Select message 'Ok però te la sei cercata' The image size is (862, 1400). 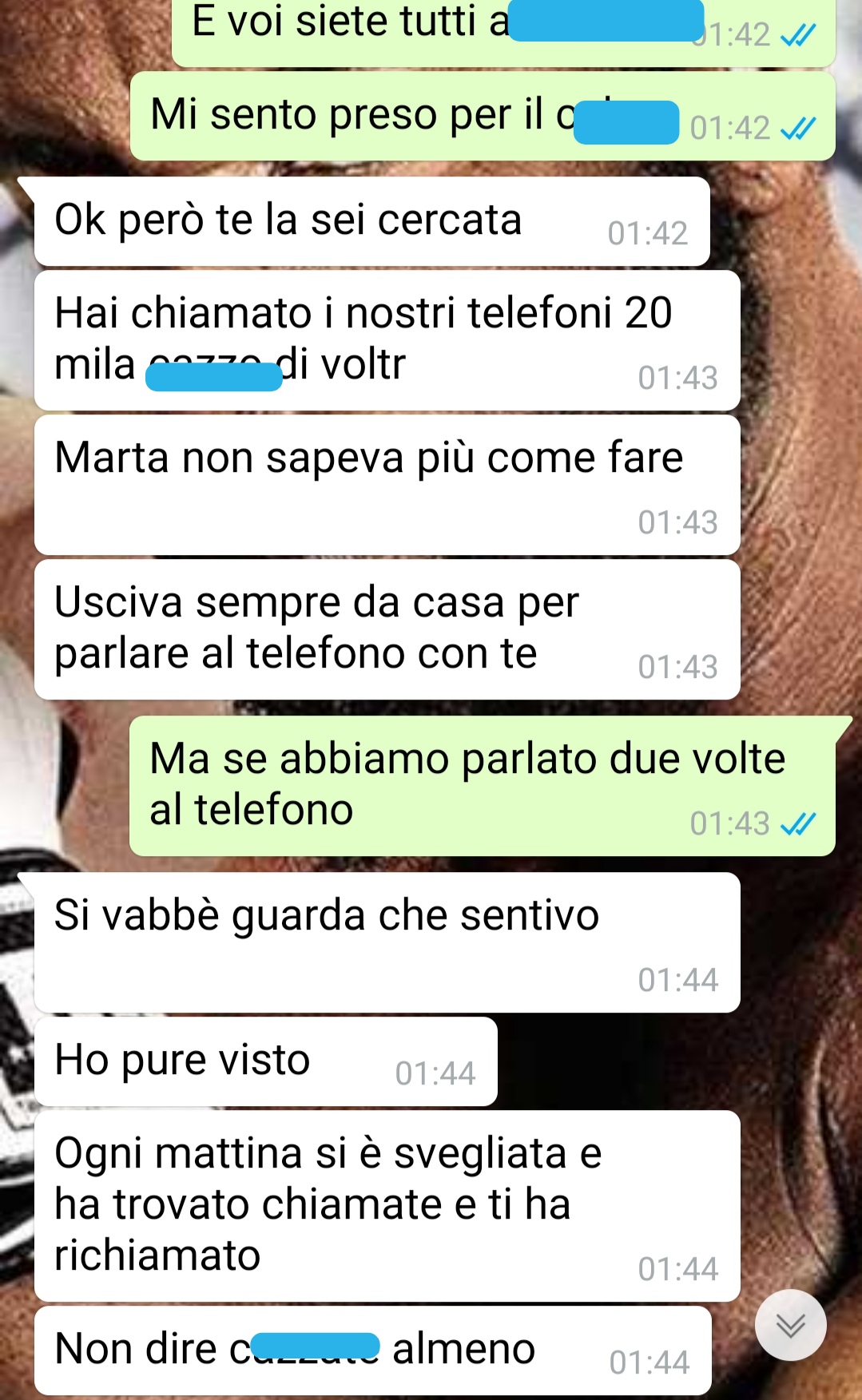coord(372,221)
